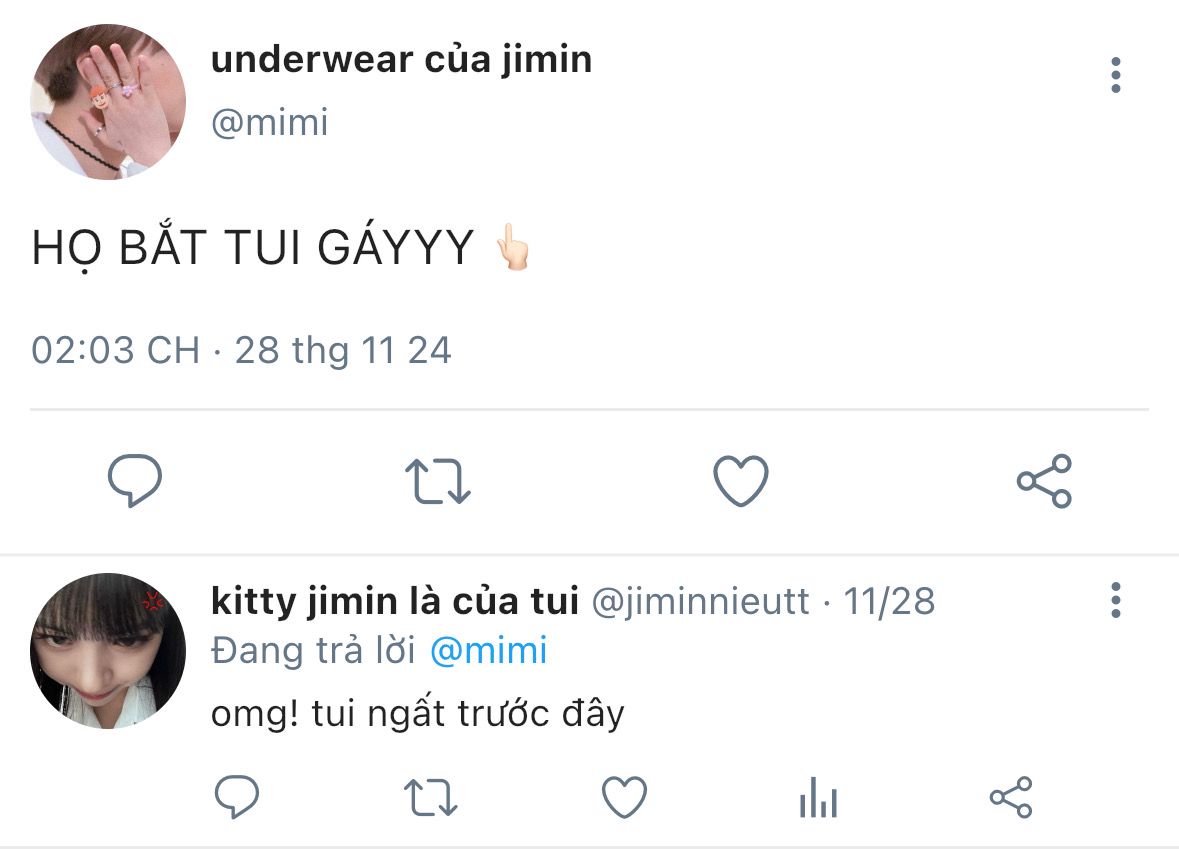Open the @mimi mention link in reply

pyautogui.click(x=489, y=651)
